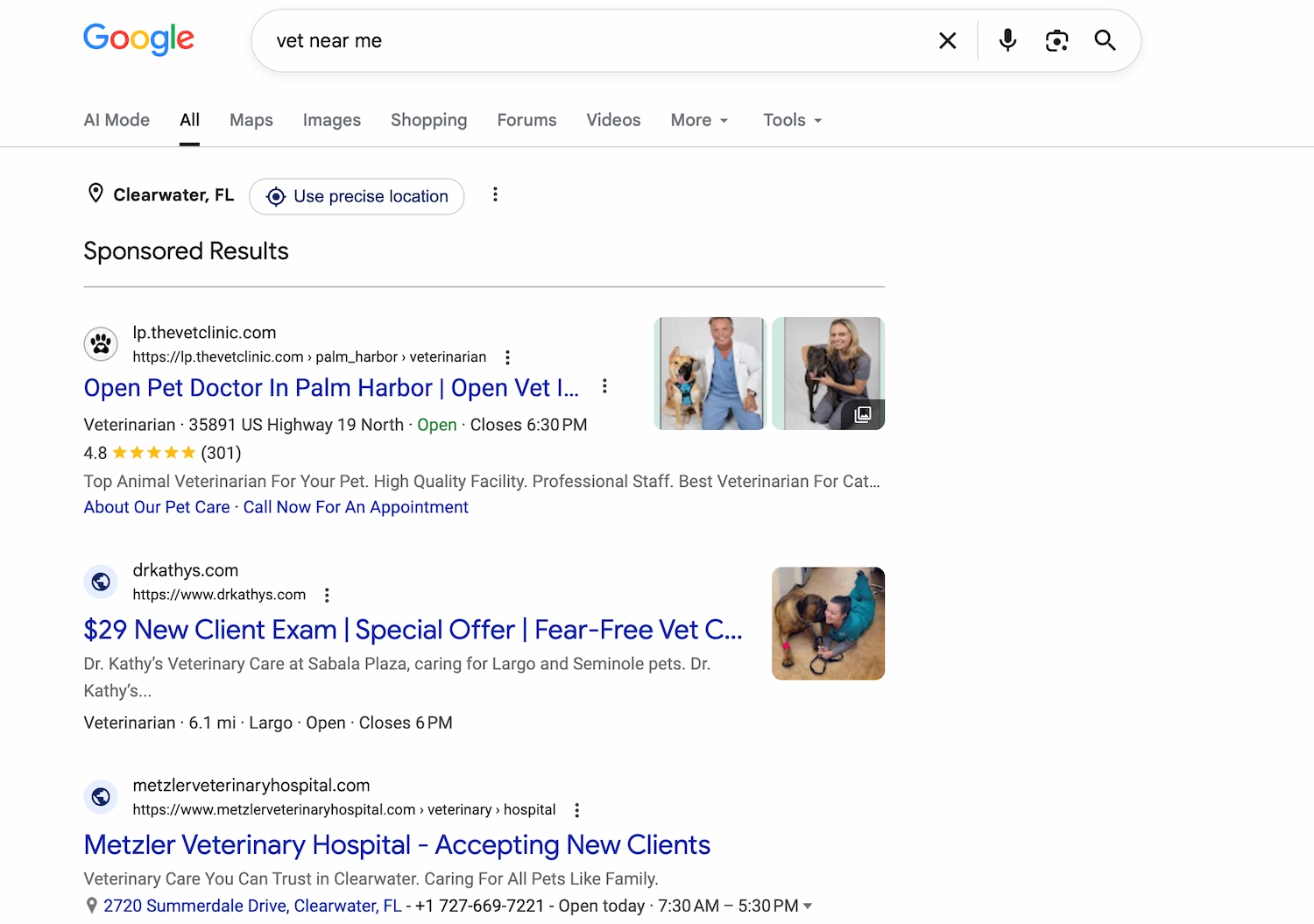Click the 4.8 star rating row

(162, 453)
